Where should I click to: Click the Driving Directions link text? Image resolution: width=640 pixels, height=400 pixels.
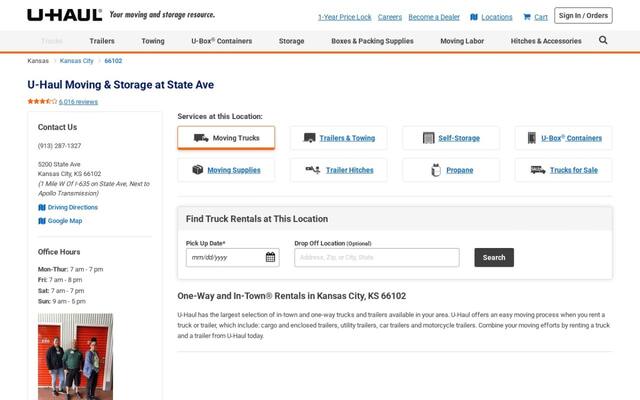tap(73, 207)
